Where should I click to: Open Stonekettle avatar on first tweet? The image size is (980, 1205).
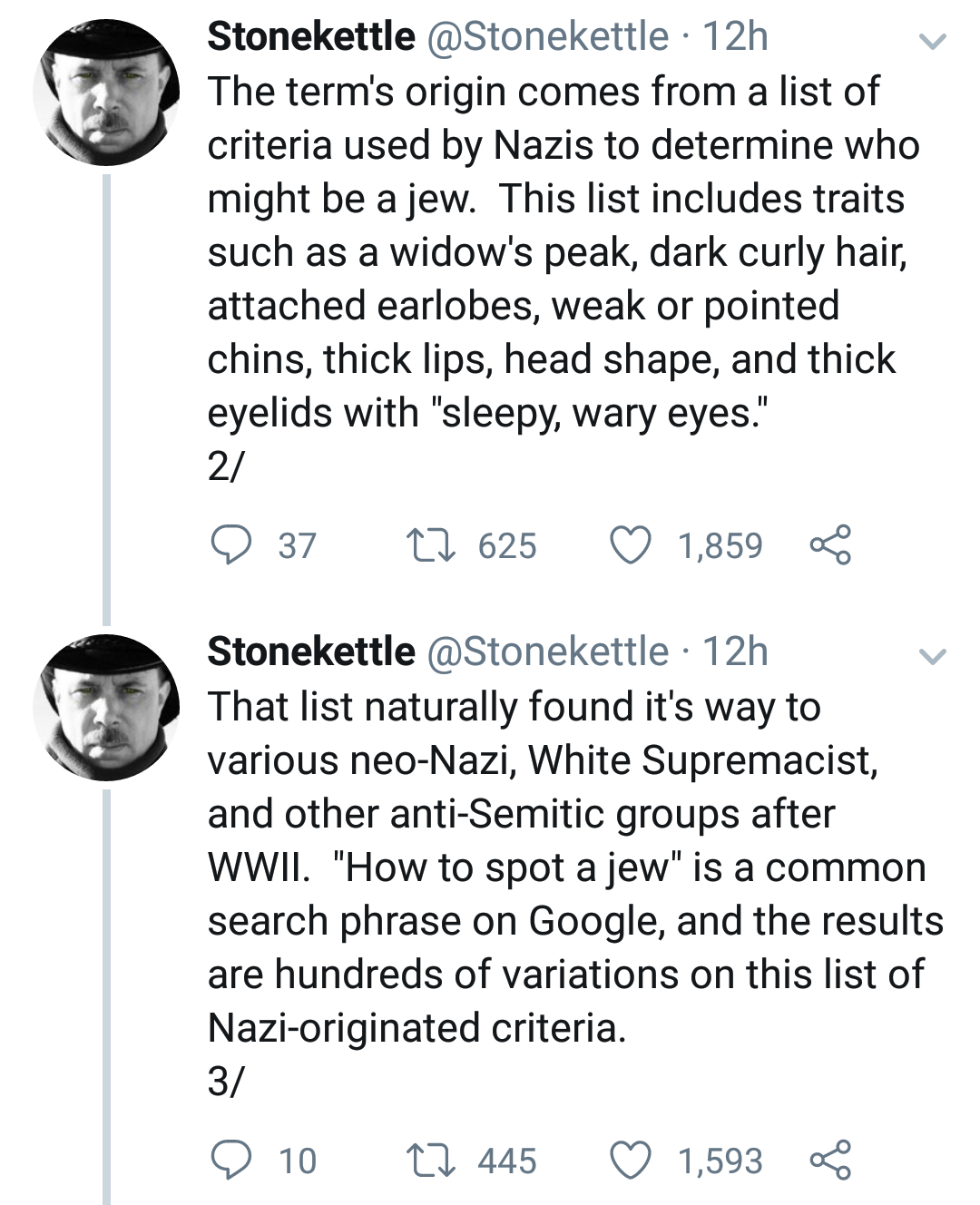click(106, 93)
